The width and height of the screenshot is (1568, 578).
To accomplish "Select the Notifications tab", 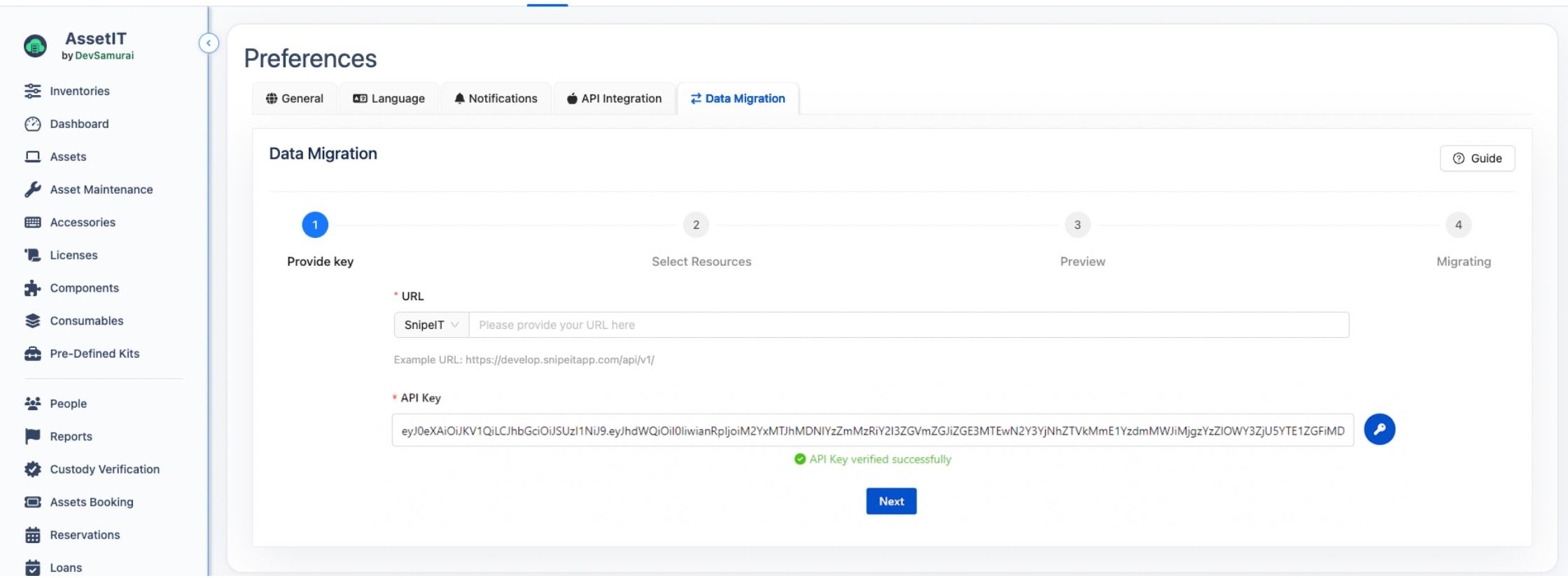I will 496,99.
